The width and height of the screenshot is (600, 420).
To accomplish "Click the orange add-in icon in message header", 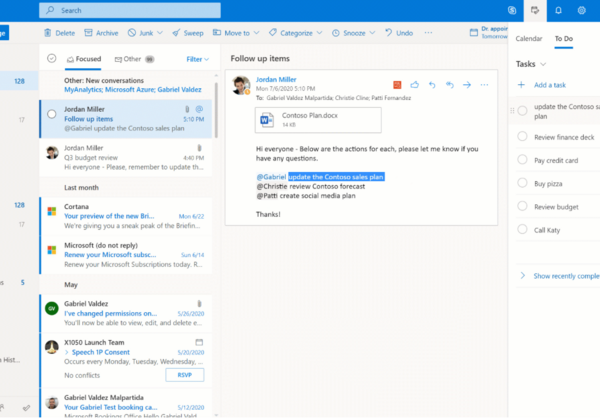I will click(x=397, y=85).
